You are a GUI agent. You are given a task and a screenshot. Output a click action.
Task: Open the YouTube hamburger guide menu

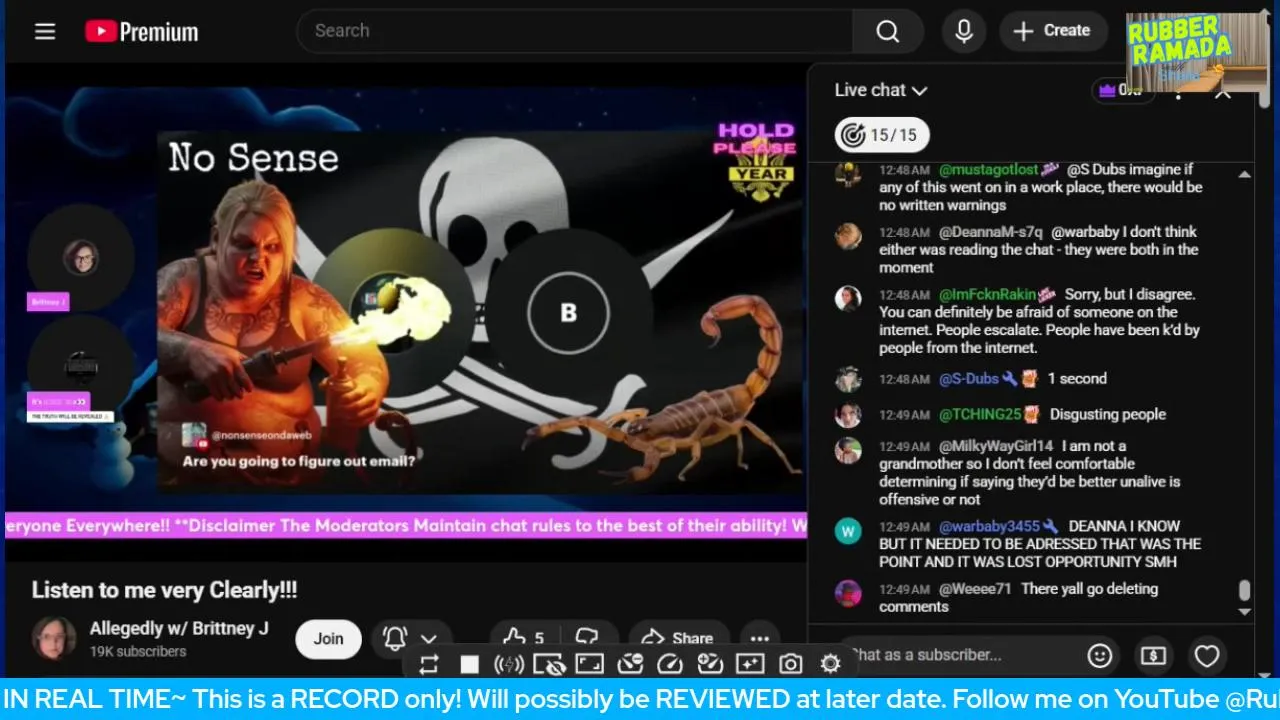pyautogui.click(x=45, y=31)
